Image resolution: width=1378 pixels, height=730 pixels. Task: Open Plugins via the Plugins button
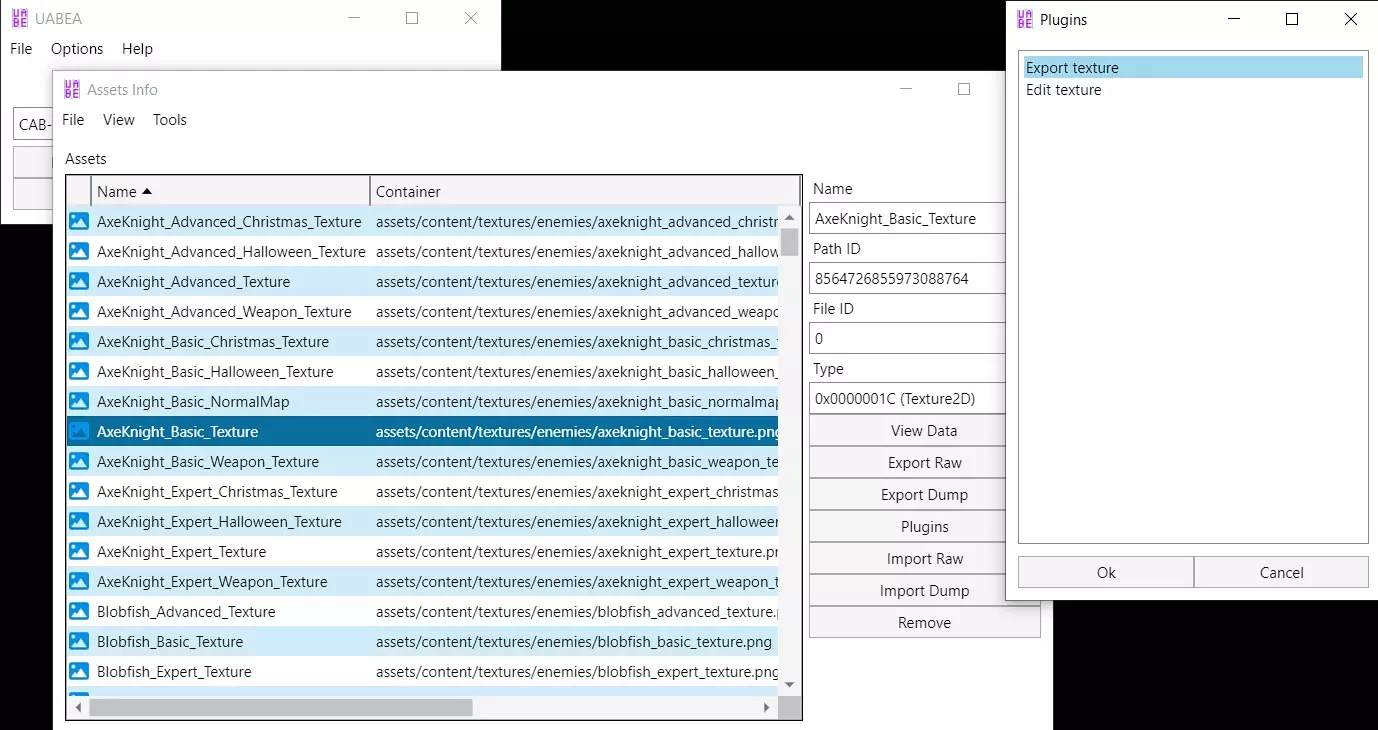pyautogui.click(x=924, y=527)
